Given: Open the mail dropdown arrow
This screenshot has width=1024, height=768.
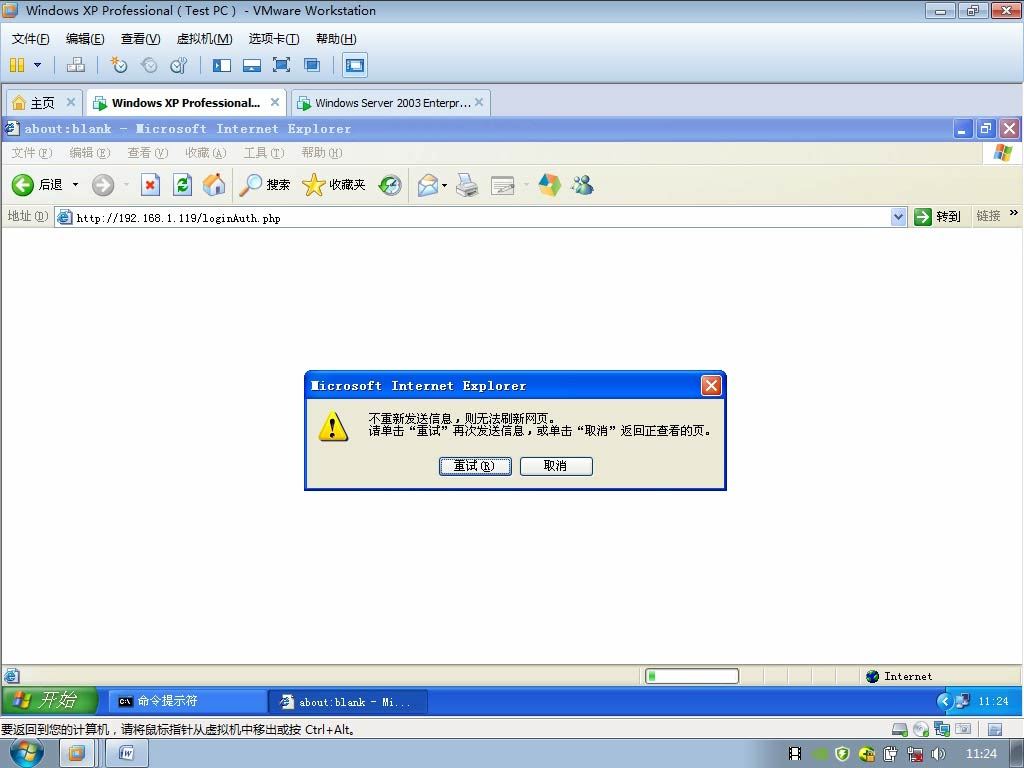Looking at the screenshot, I should 444,185.
